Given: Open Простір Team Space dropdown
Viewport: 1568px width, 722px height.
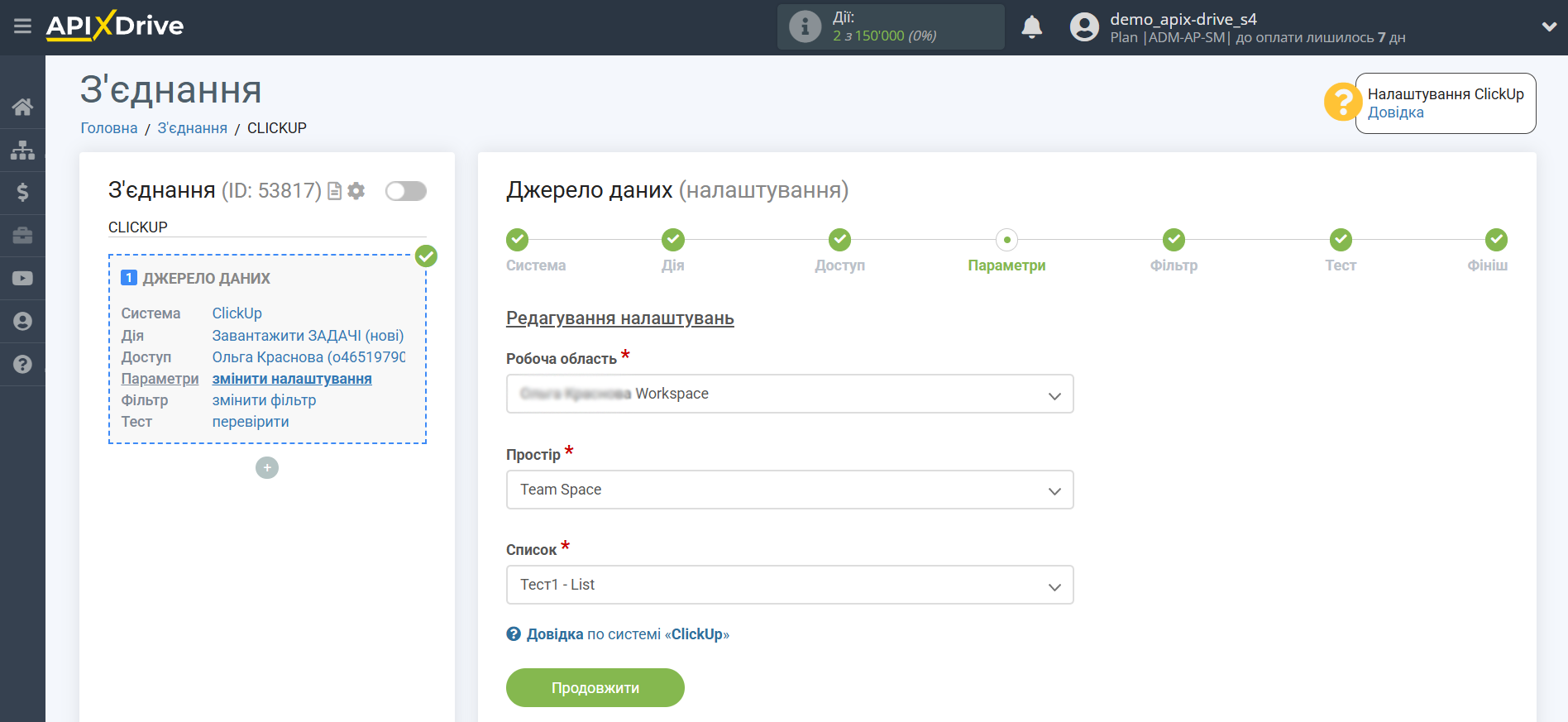Looking at the screenshot, I should [x=790, y=490].
